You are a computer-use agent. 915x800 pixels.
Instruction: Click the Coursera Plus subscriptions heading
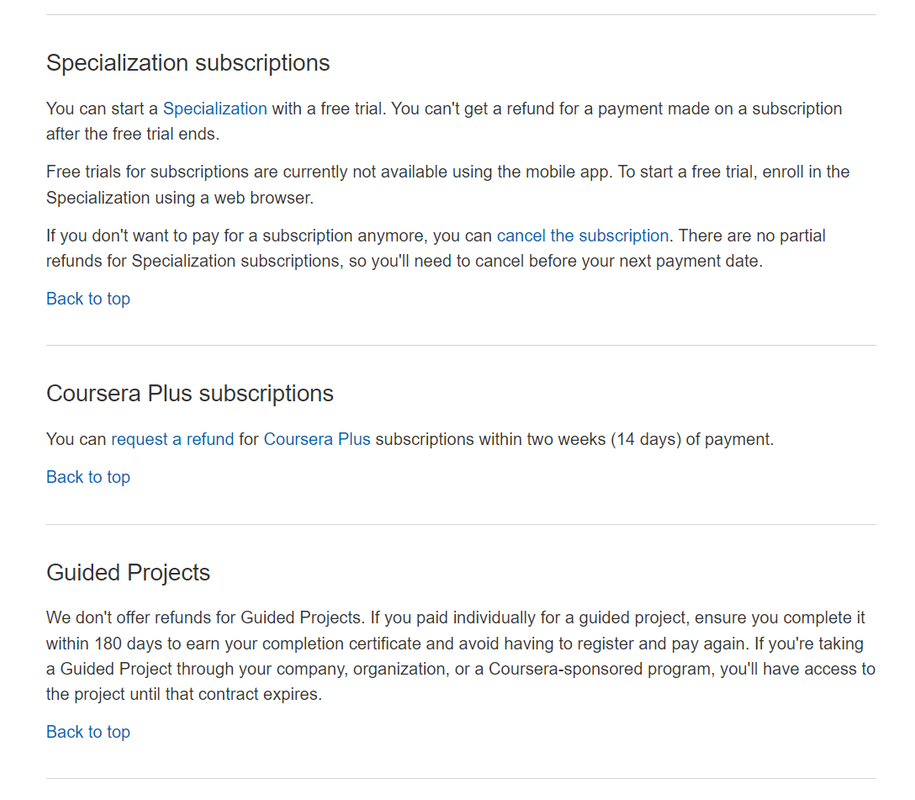point(190,393)
